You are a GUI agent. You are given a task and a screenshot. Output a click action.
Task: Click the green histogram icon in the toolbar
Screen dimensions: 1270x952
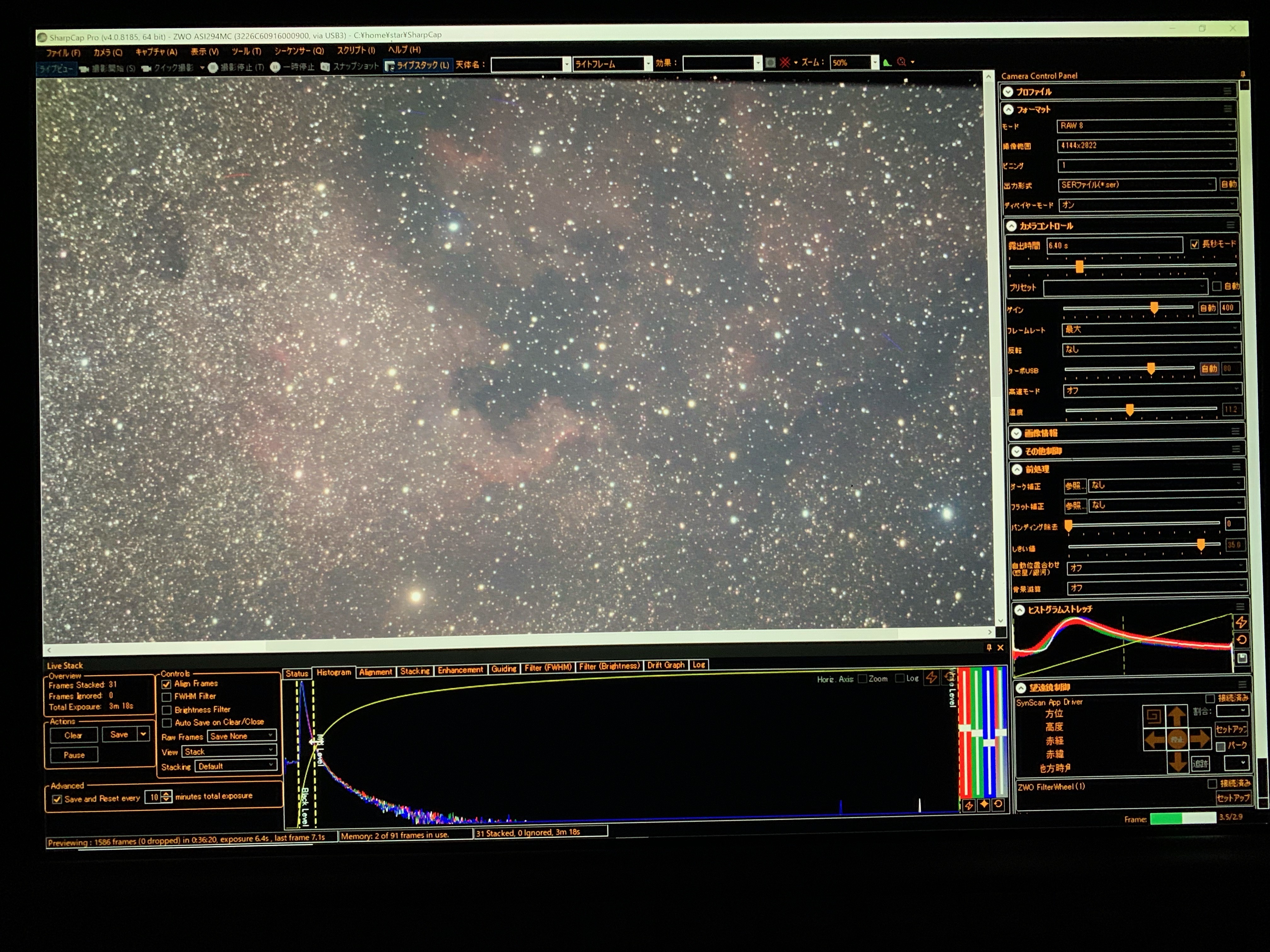click(887, 63)
